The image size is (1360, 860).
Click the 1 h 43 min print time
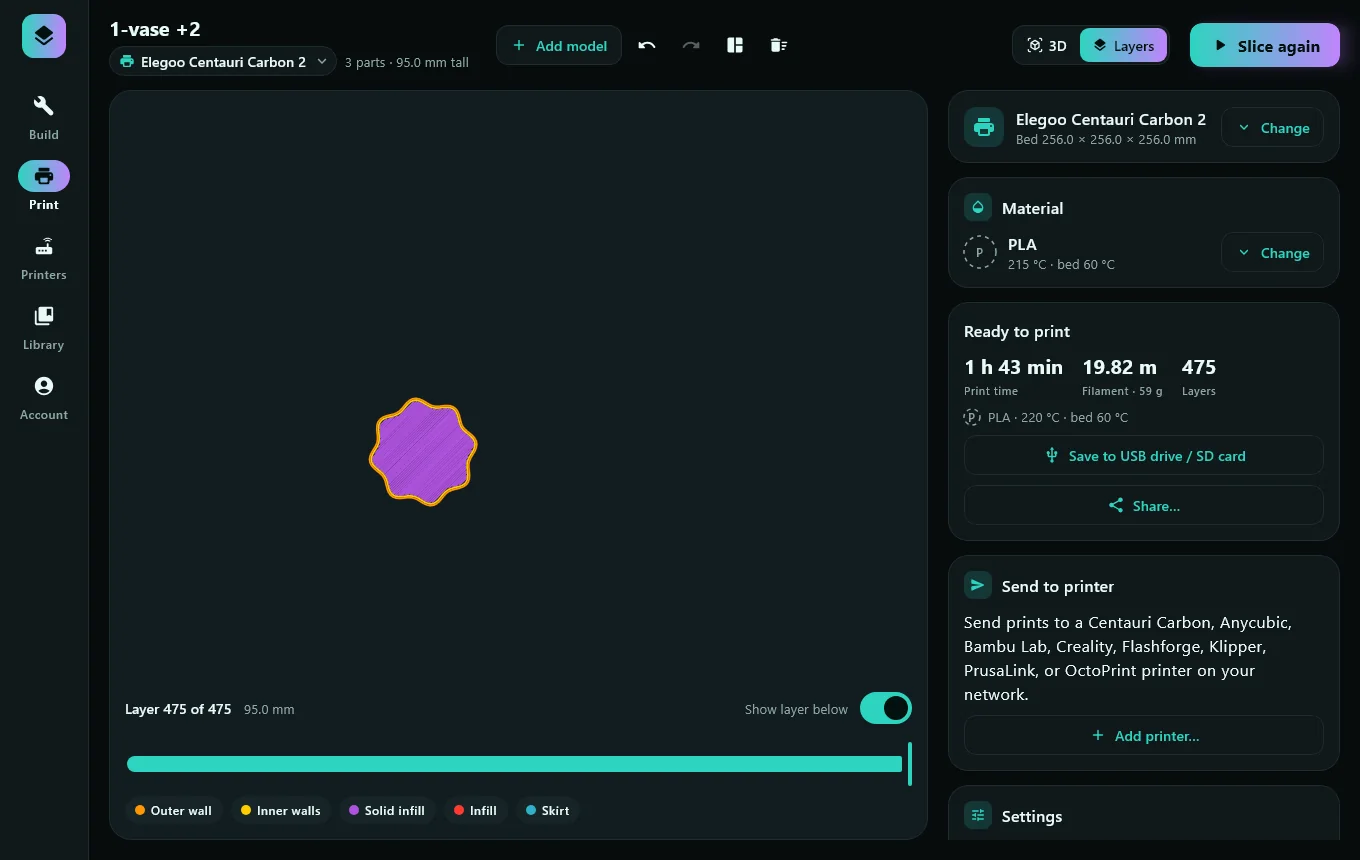[1013, 367]
